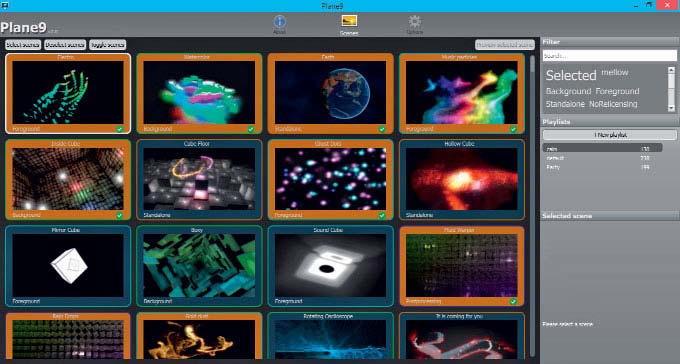Click the Toggle scenes button
This screenshot has width=680, height=364.
[x=108, y=45]
